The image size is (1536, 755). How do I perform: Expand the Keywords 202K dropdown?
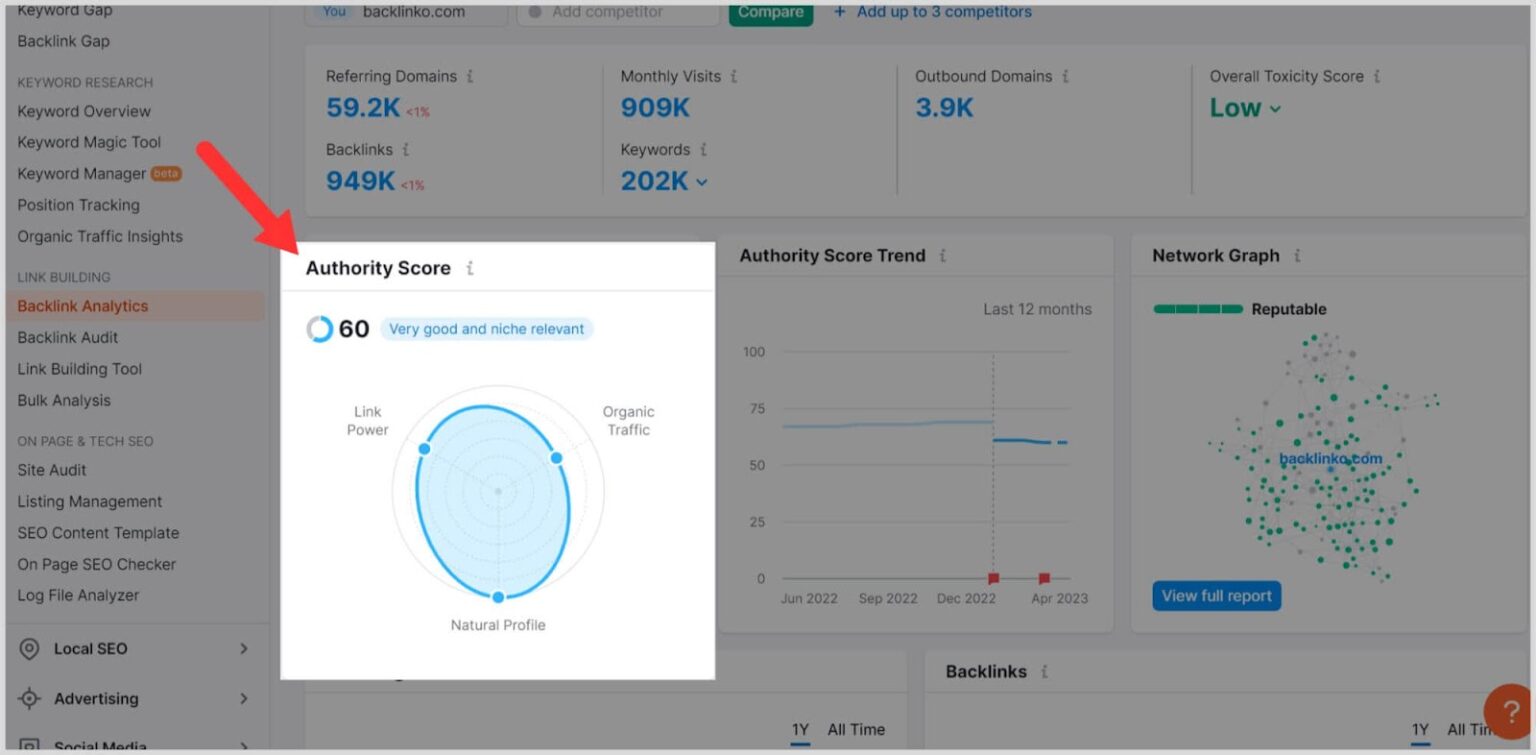tap(703, 181)
